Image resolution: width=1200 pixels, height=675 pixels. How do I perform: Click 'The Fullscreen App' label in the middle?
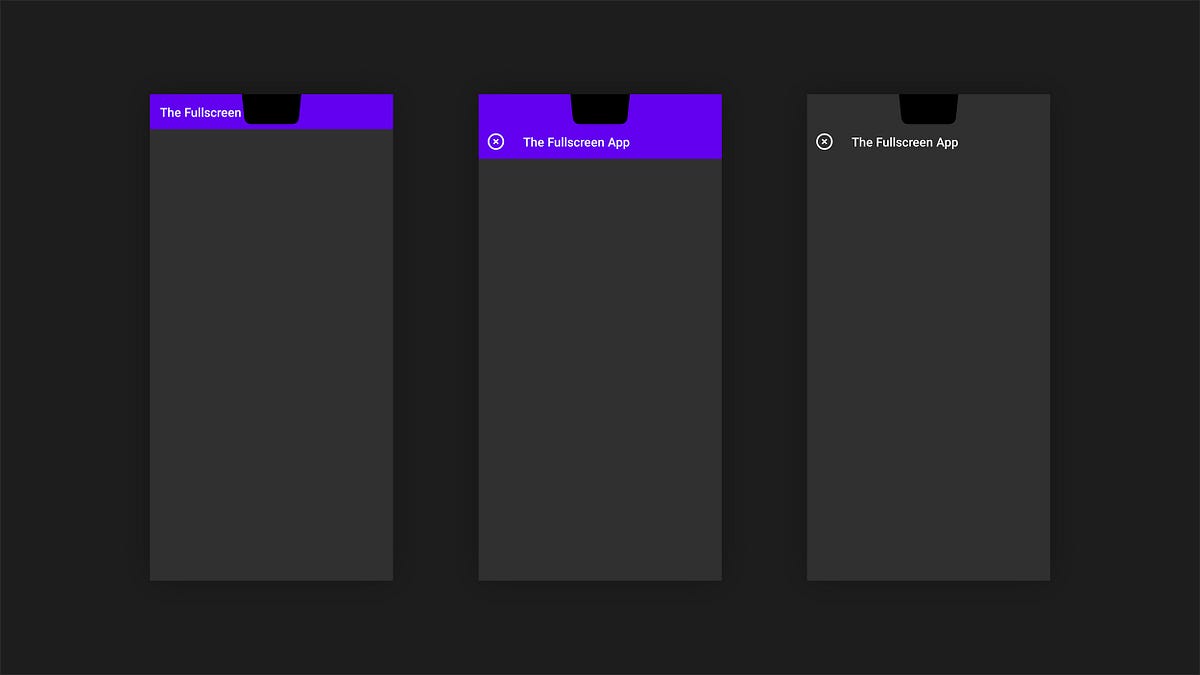576,142
